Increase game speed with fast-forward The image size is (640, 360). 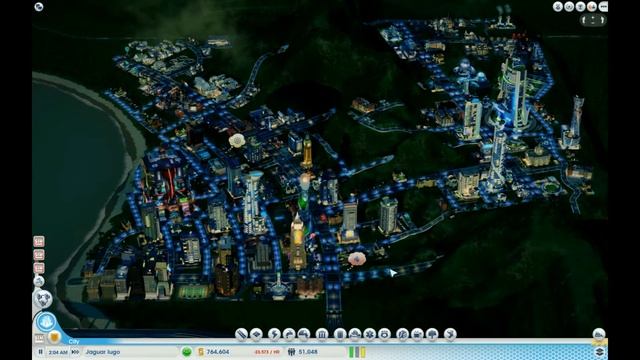(75, 352)
